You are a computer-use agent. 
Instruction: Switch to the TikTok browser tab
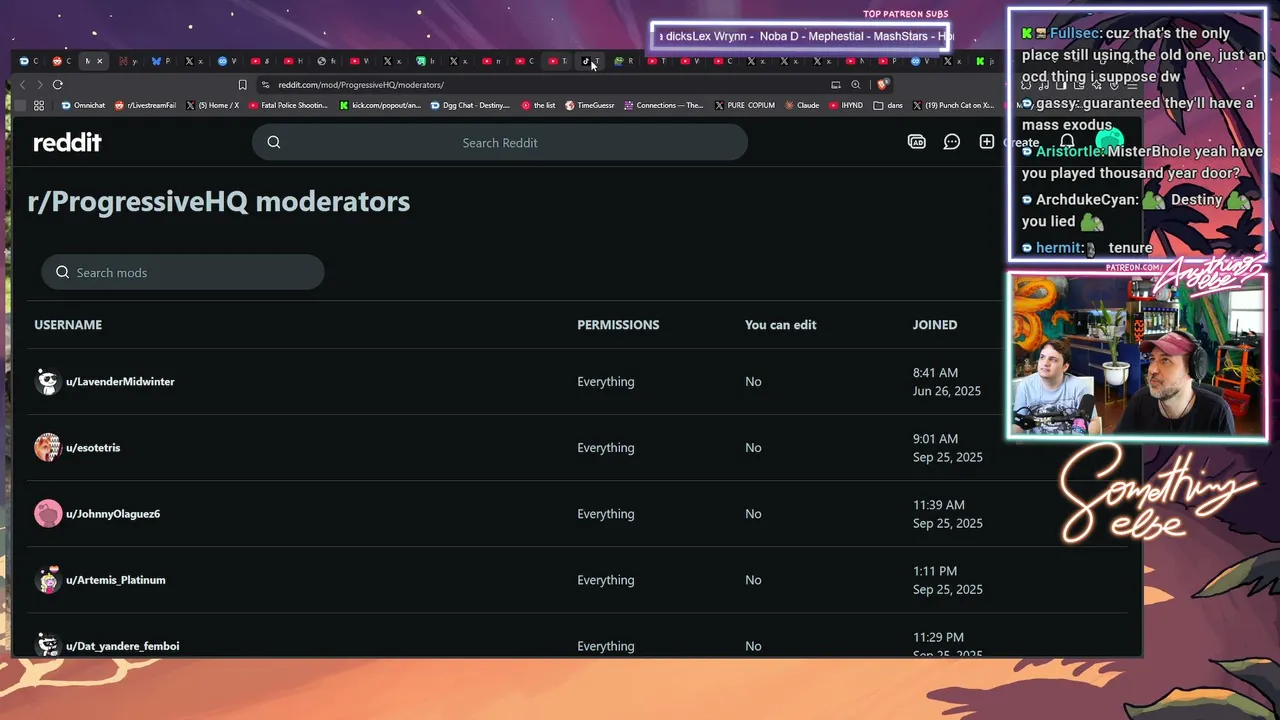590,61
